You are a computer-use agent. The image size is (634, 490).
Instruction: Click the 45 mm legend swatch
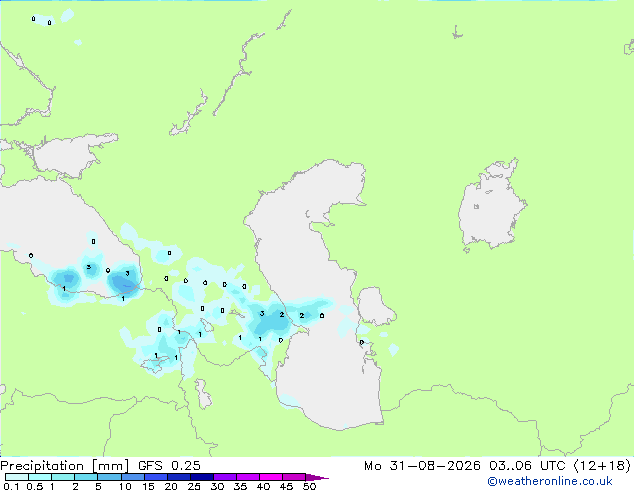tap(294, 477)
